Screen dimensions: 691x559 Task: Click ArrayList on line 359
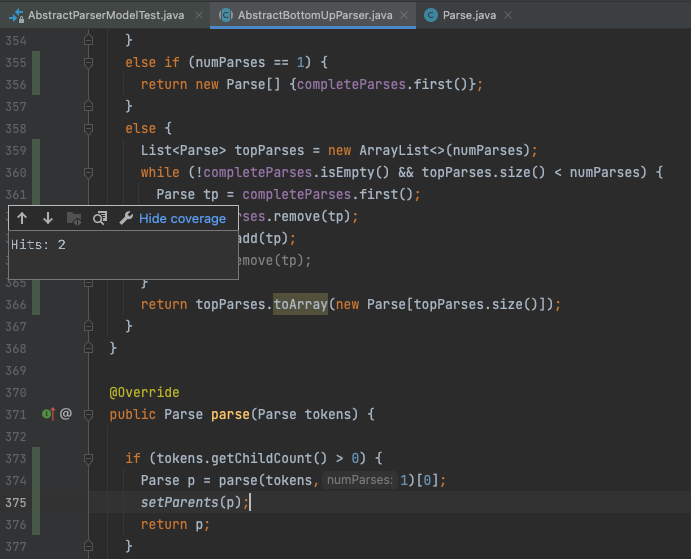point(394,150)
